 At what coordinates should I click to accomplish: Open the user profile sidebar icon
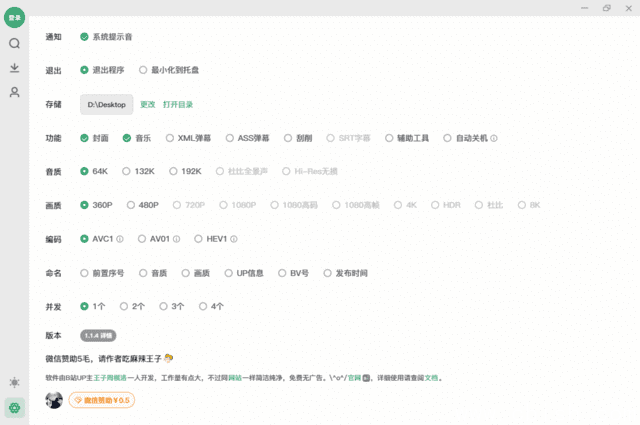(14, 92)
